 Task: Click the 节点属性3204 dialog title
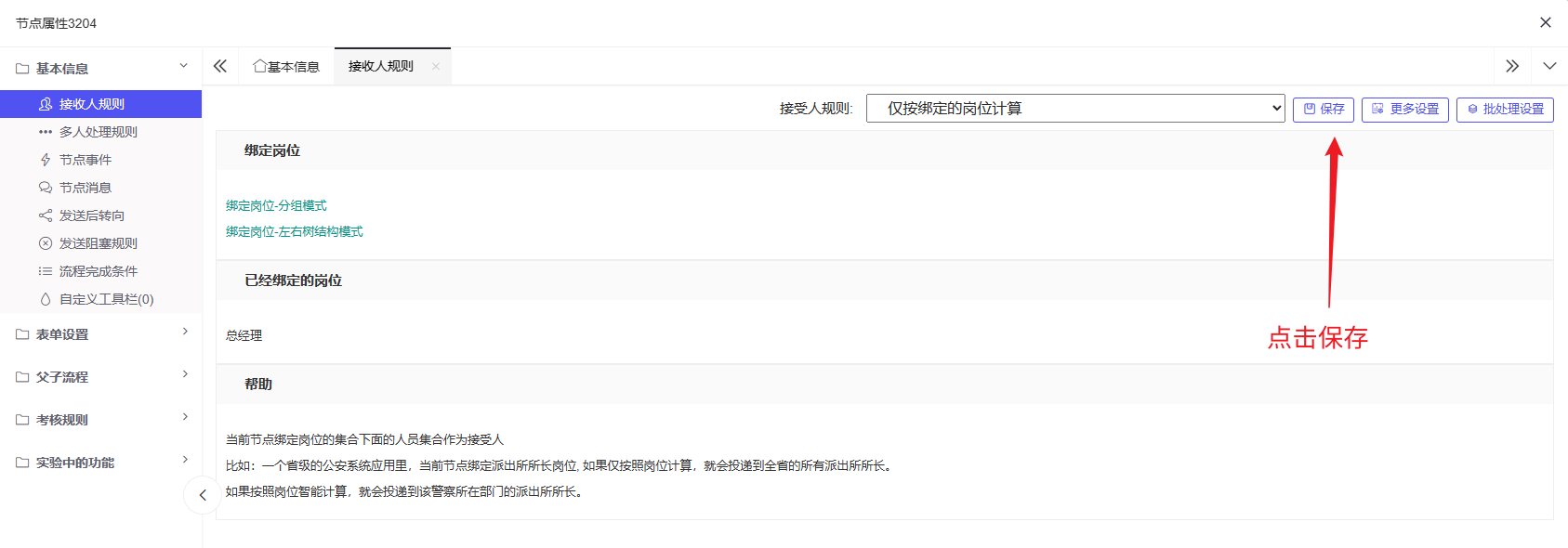pos(57,23)
